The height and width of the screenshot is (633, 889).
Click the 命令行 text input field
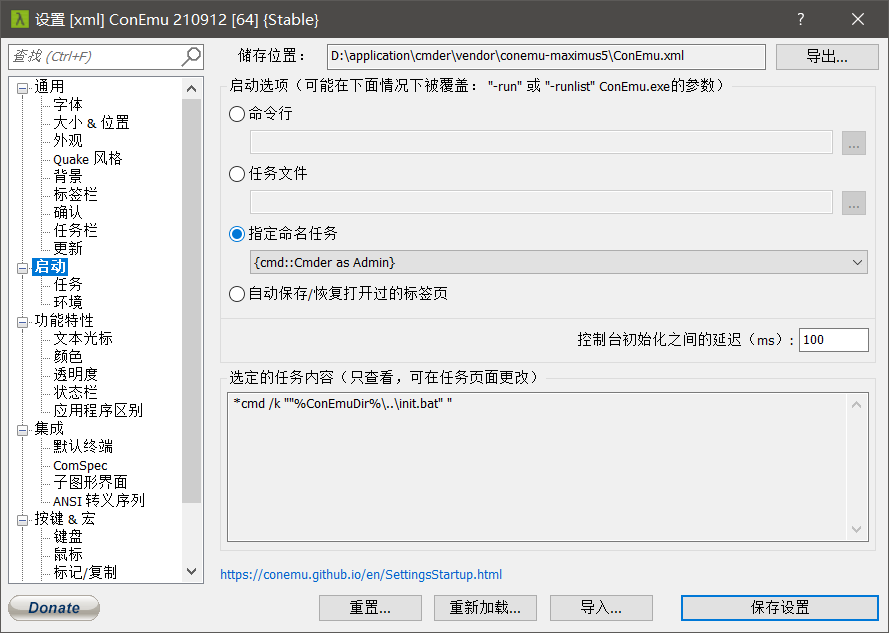[x=541, y=142]
